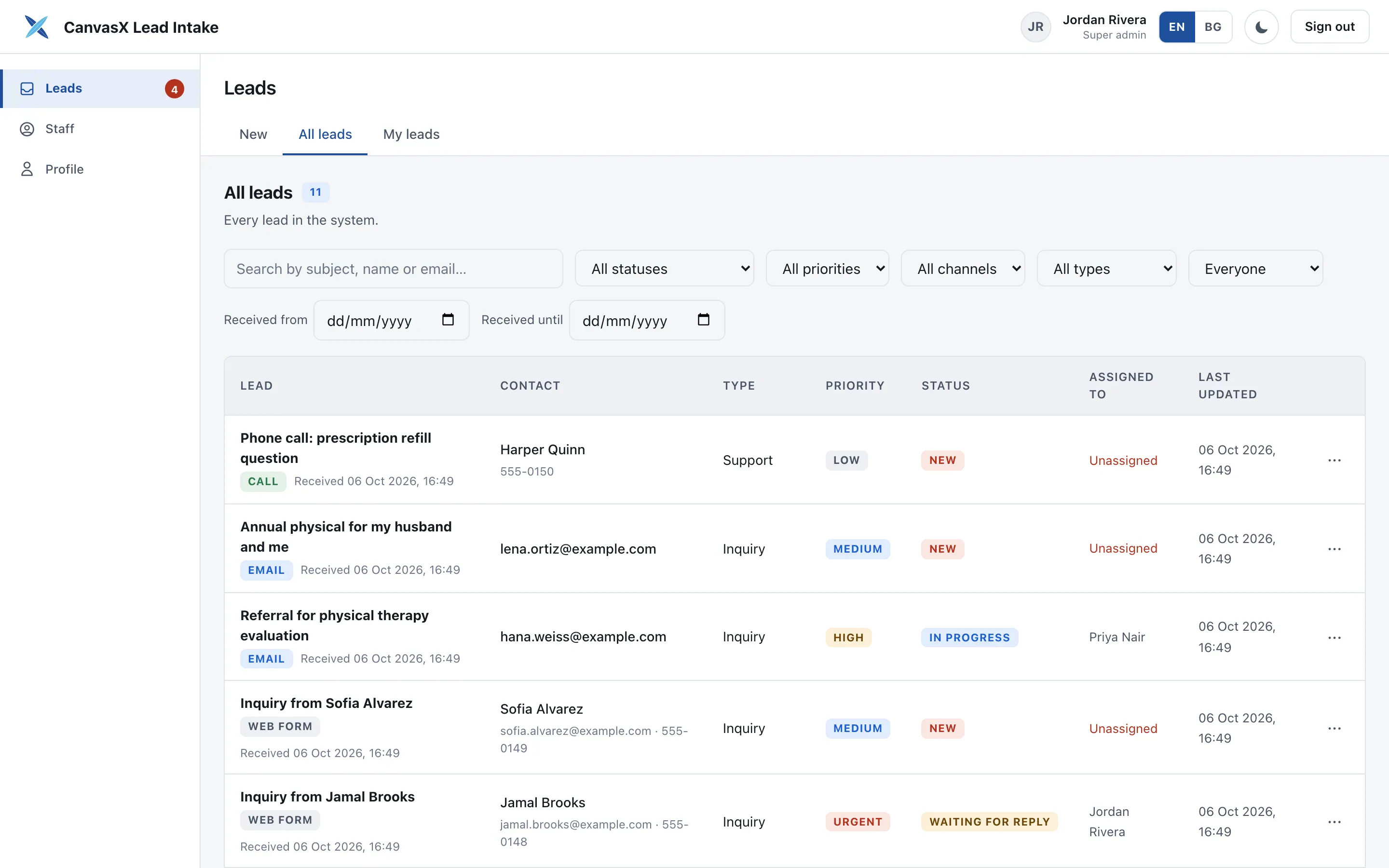
Task: Click the Sign out button
Action: (1329, 27)
